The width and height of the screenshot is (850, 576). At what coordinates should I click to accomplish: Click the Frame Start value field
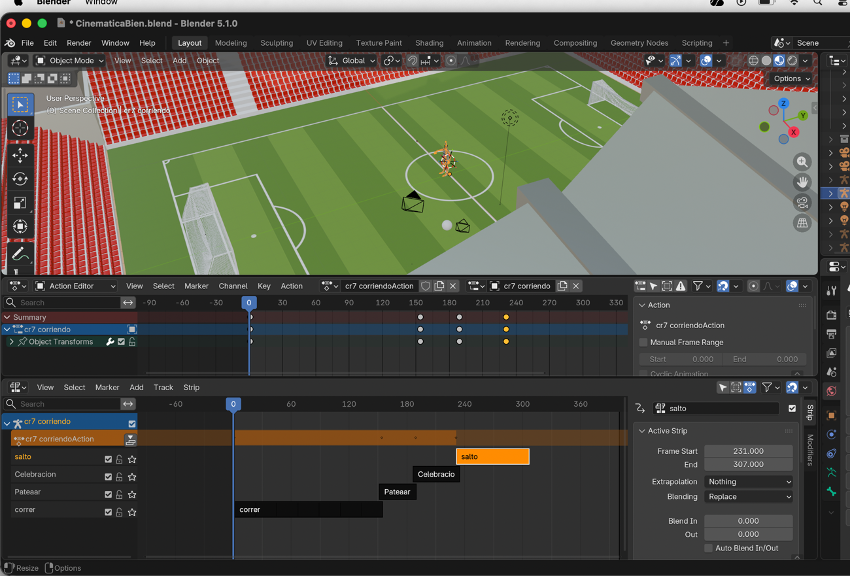click(748, 451)
